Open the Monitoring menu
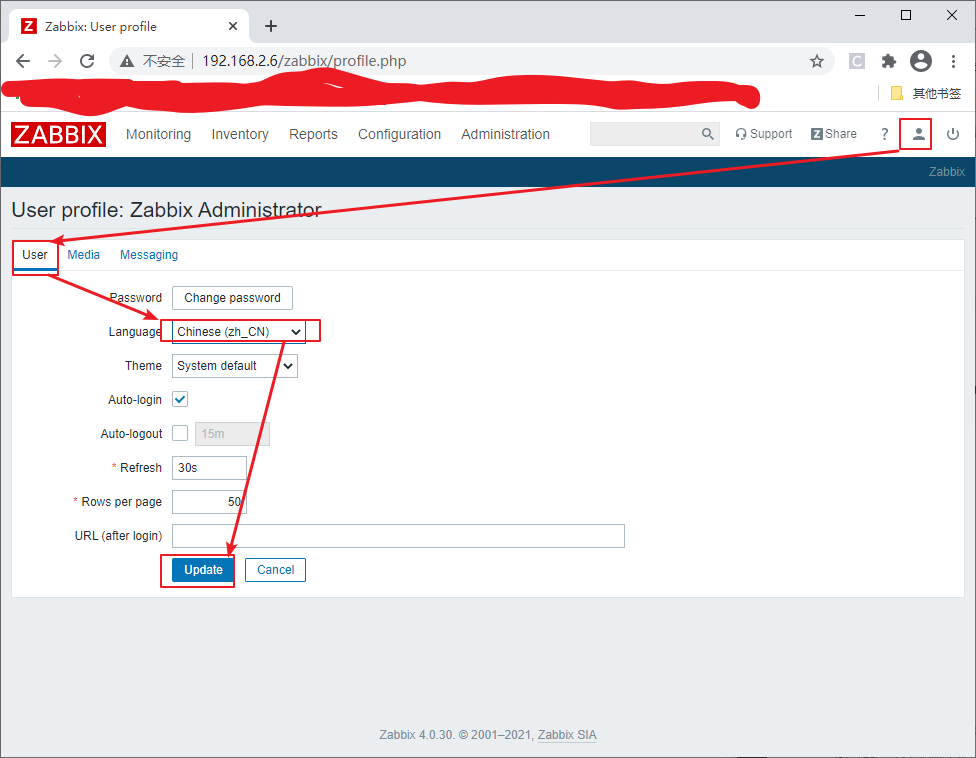Viewport: 976px width, 758px height. (x=158, y=134)
